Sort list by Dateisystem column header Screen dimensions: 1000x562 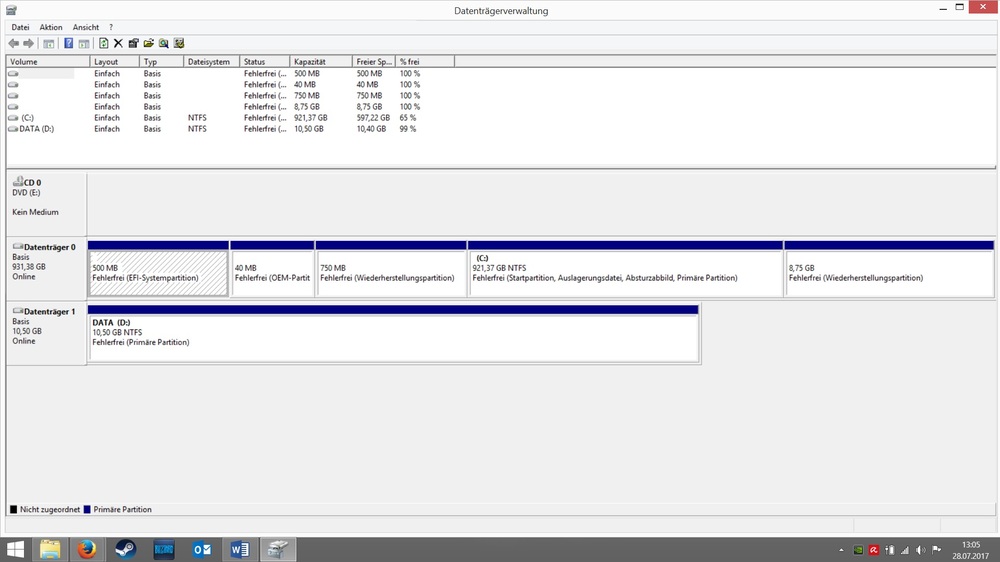211,62
